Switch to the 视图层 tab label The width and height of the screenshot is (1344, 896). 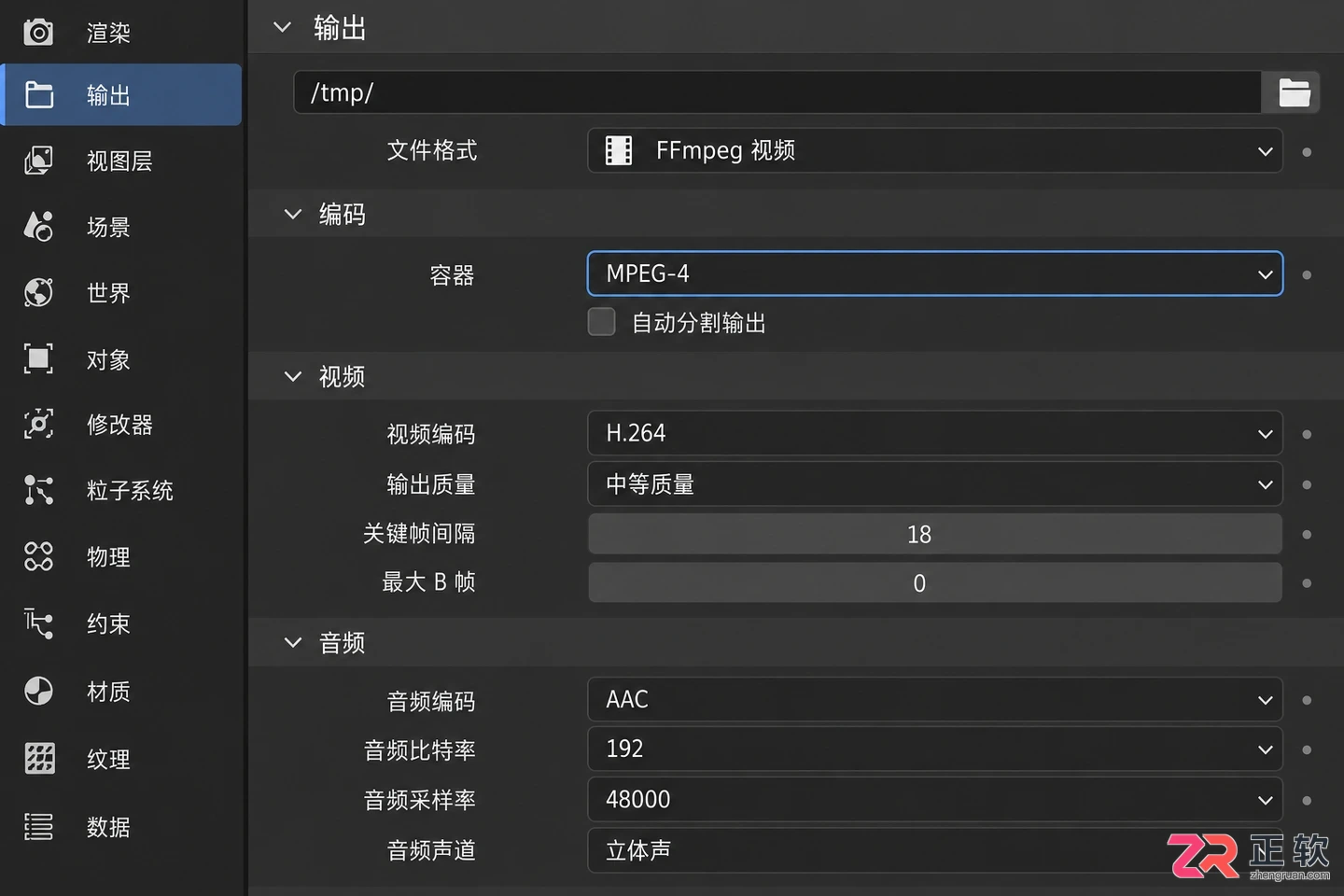click(x=119, y=161)
